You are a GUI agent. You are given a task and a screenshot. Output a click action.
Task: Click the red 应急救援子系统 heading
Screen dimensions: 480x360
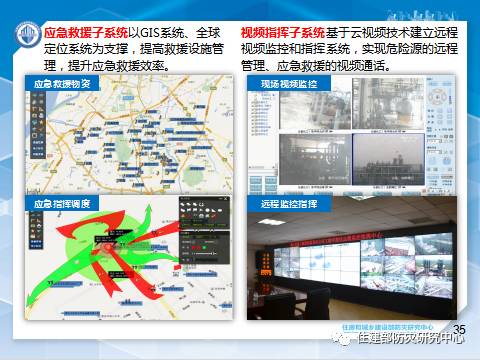pos(86,33)
